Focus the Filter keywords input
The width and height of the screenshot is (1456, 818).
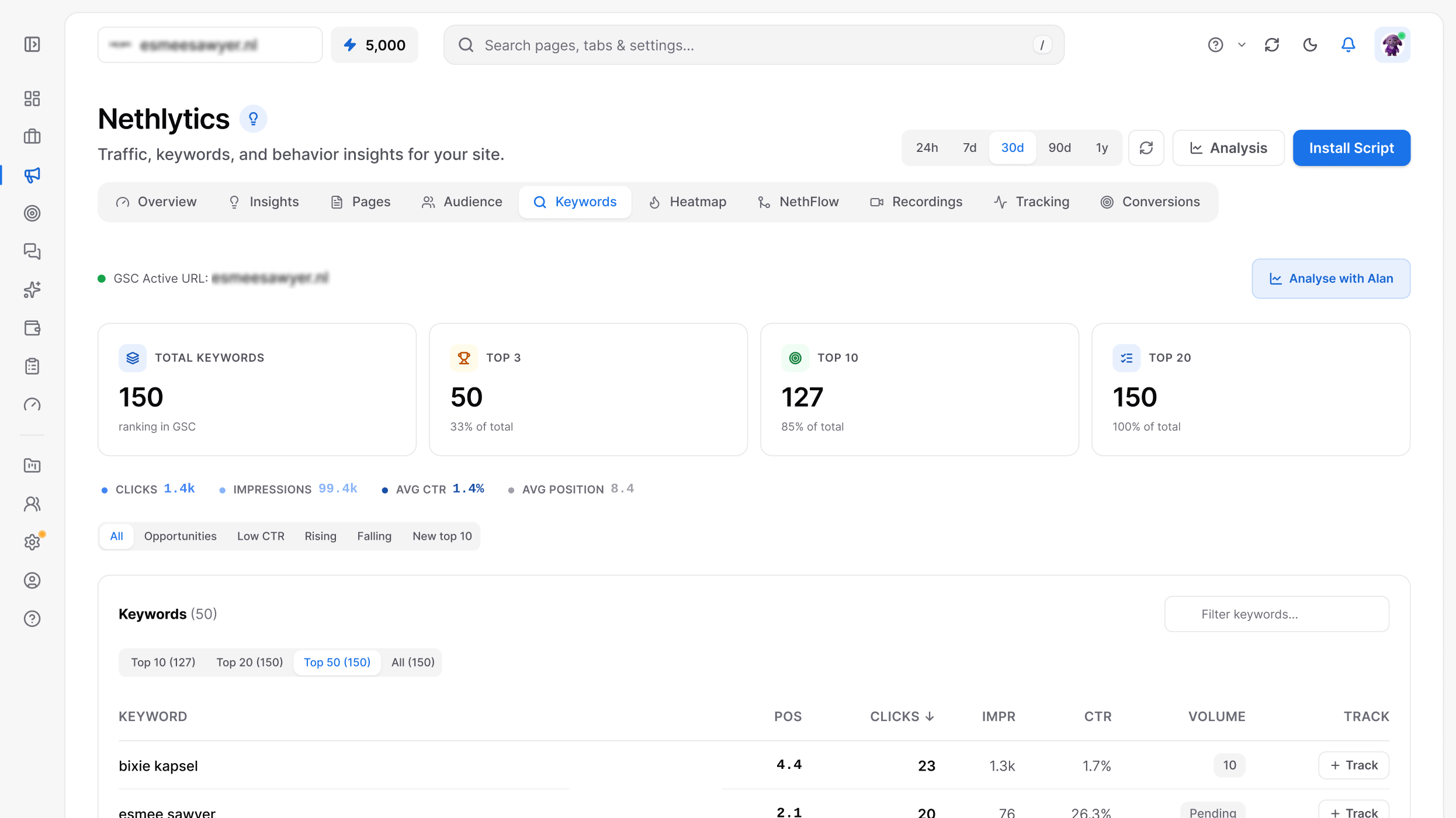point(1277,613)
